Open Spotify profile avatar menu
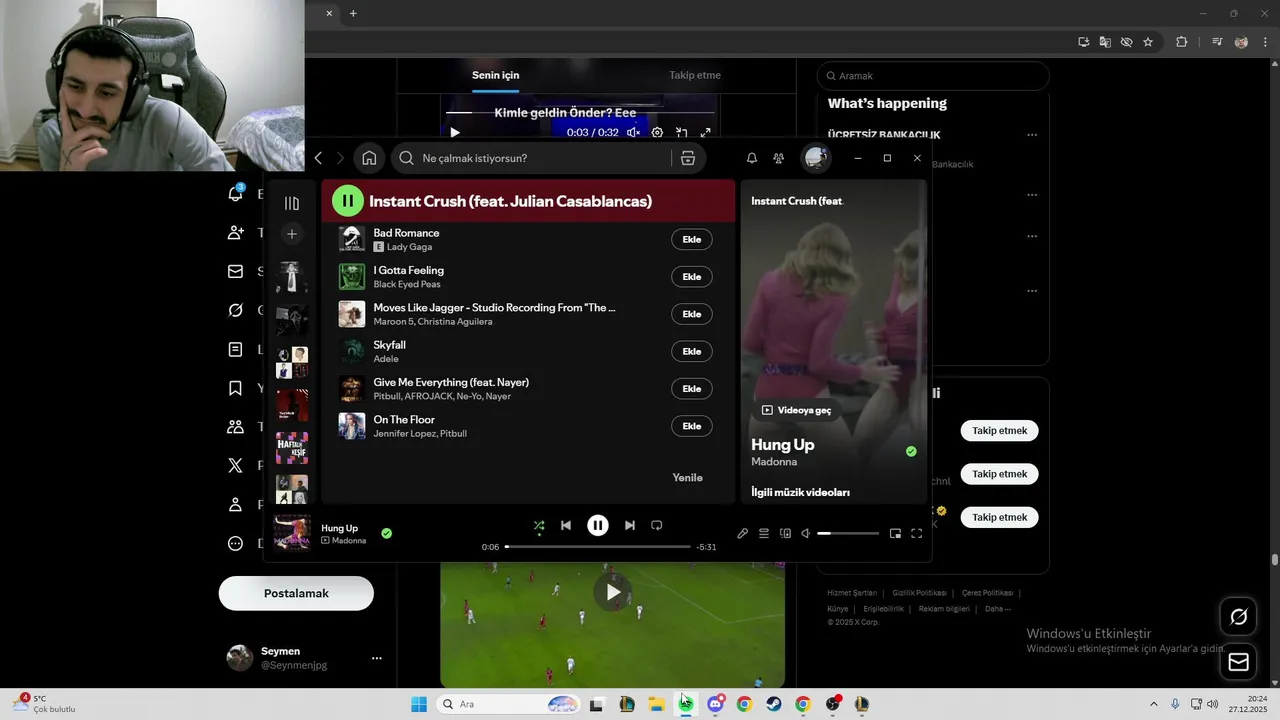 (x=816, y=158)
